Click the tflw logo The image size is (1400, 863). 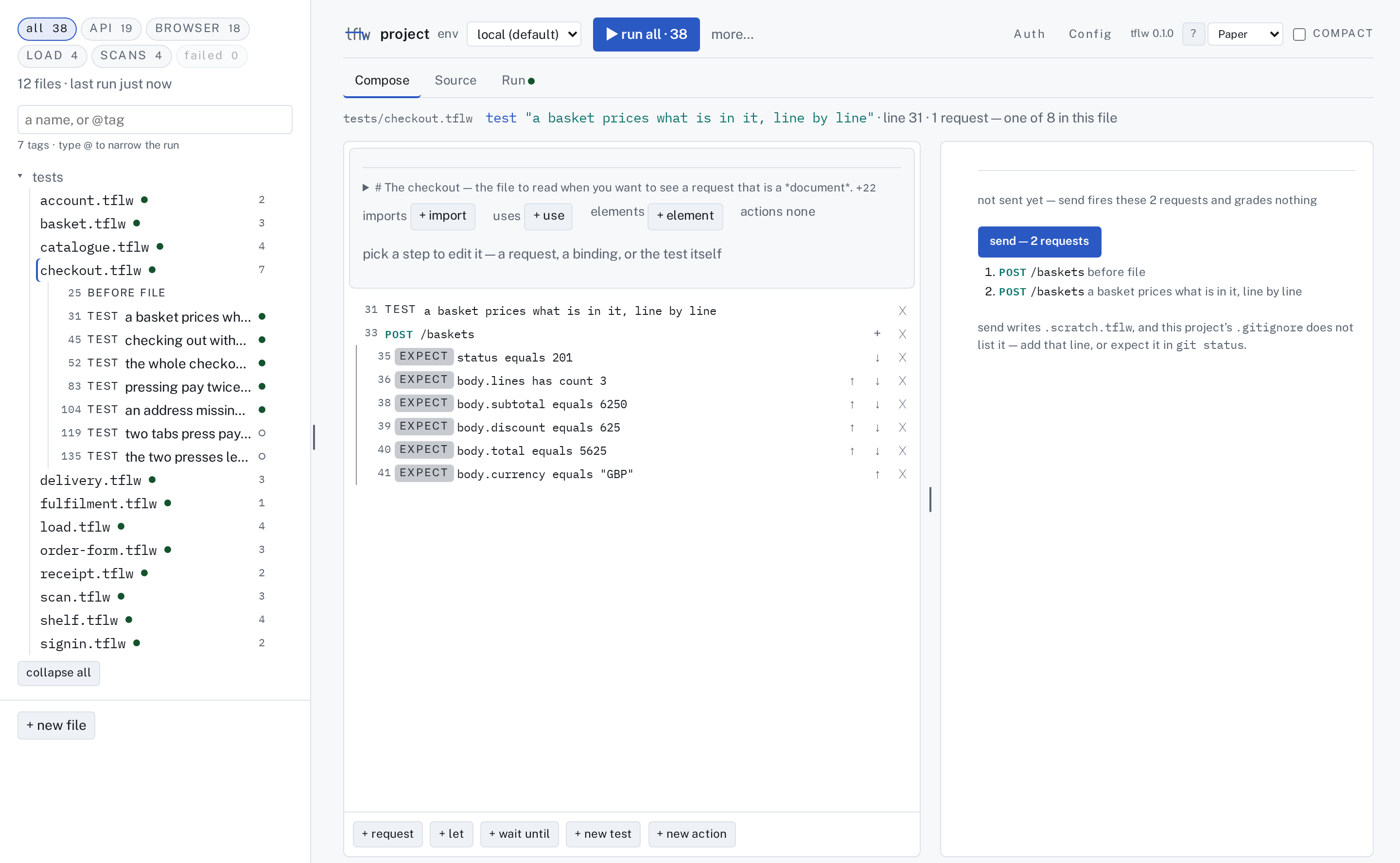(x=358, y=34)
